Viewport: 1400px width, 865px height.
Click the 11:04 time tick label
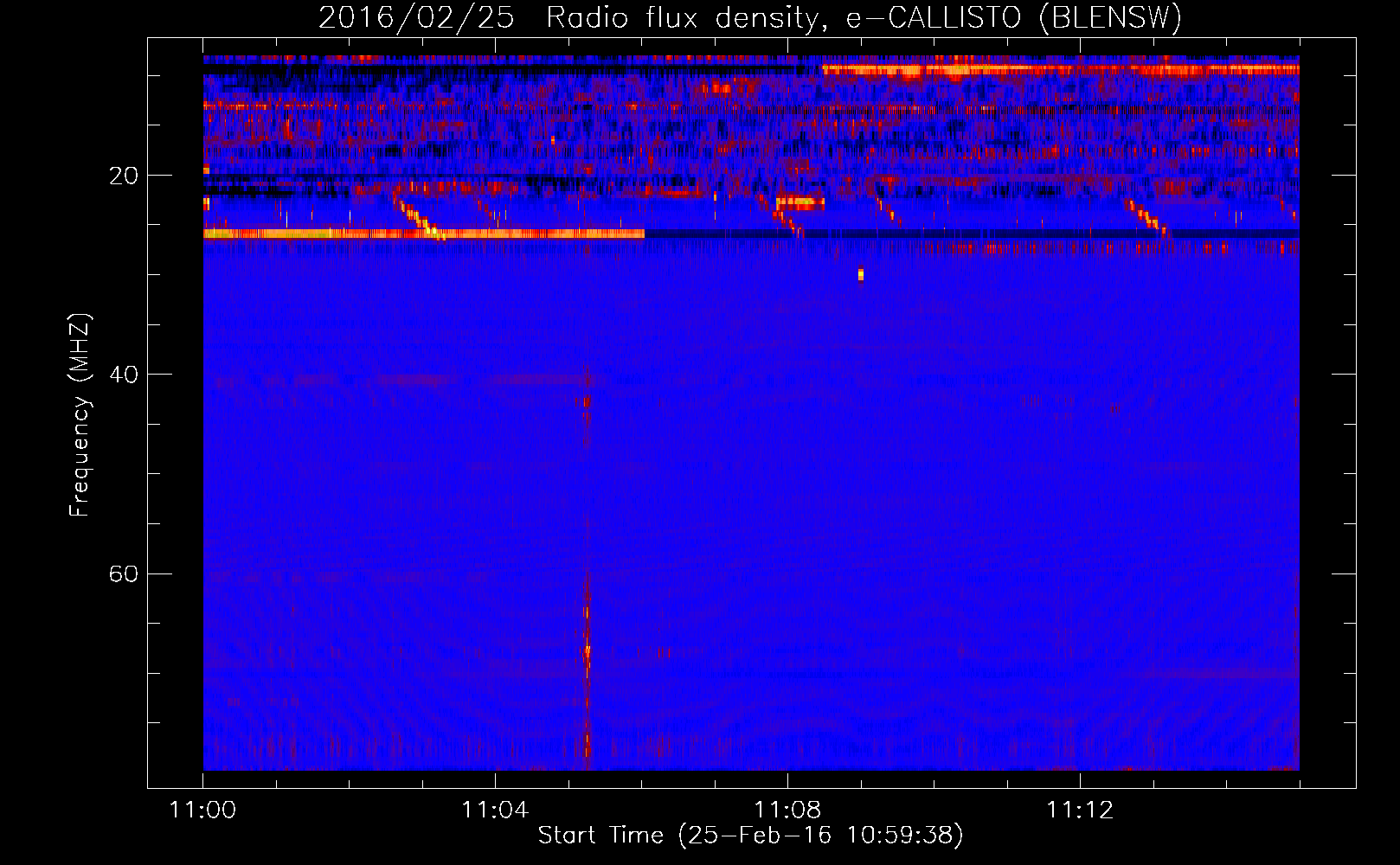tap(495, 811)
